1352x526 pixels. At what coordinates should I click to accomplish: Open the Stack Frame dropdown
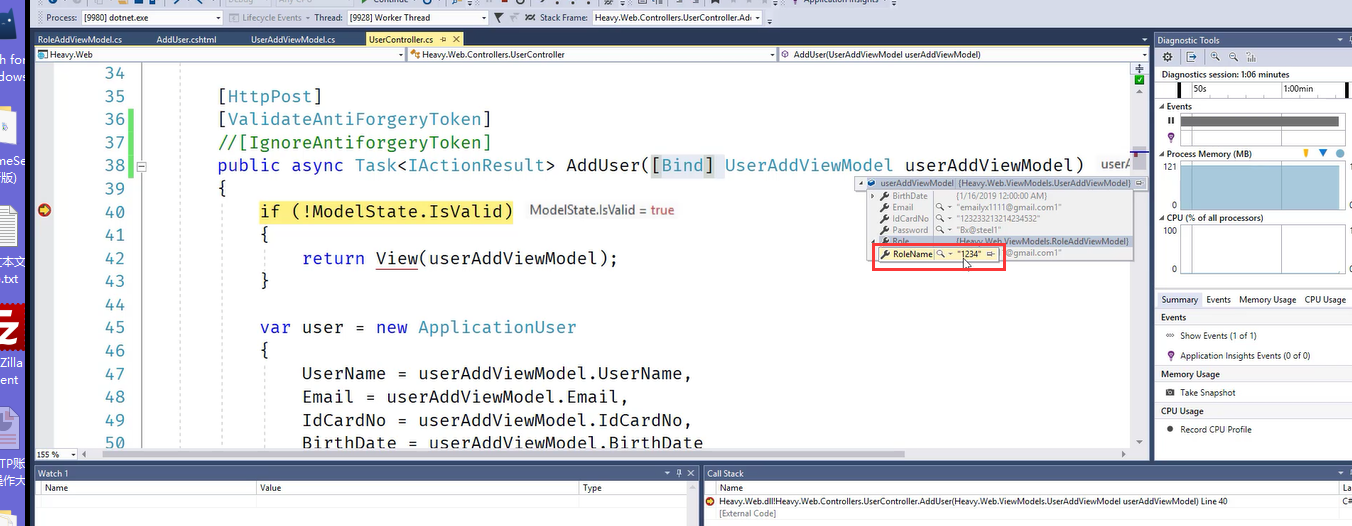(x=758, y=18)
